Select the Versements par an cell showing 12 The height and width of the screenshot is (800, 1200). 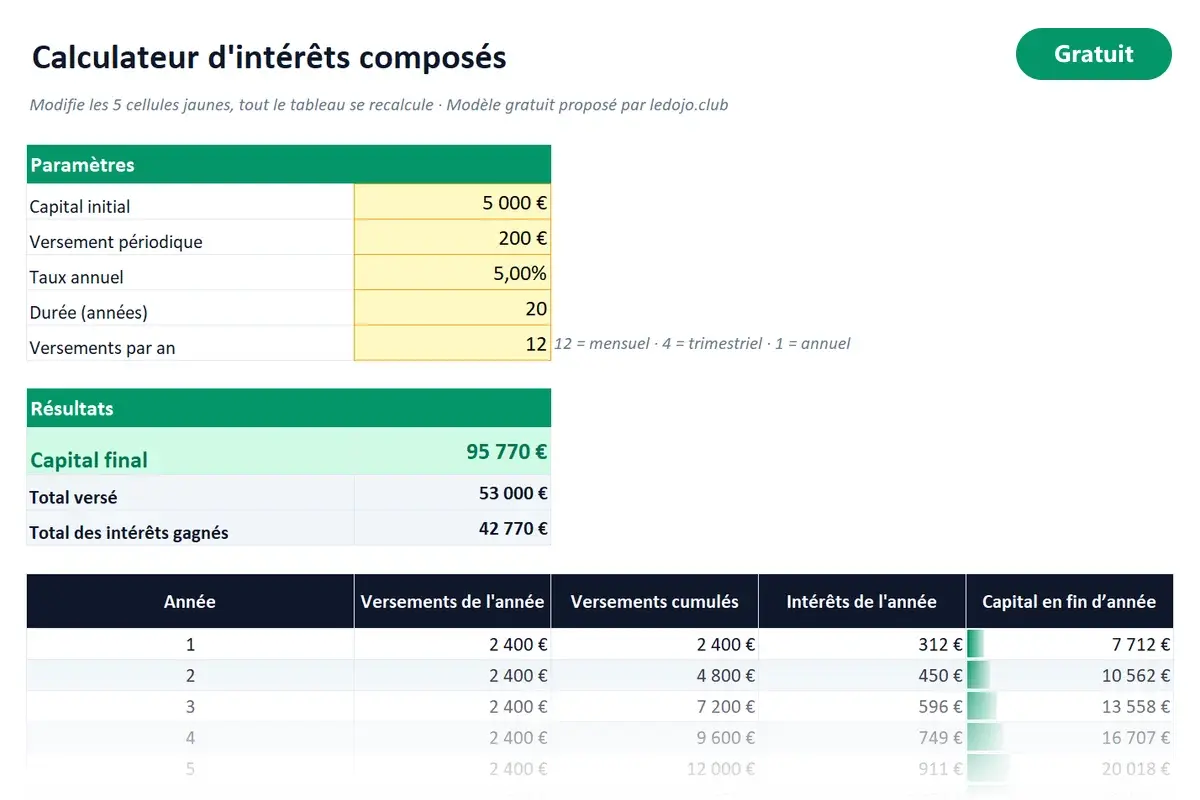click(x=452, y=343)
